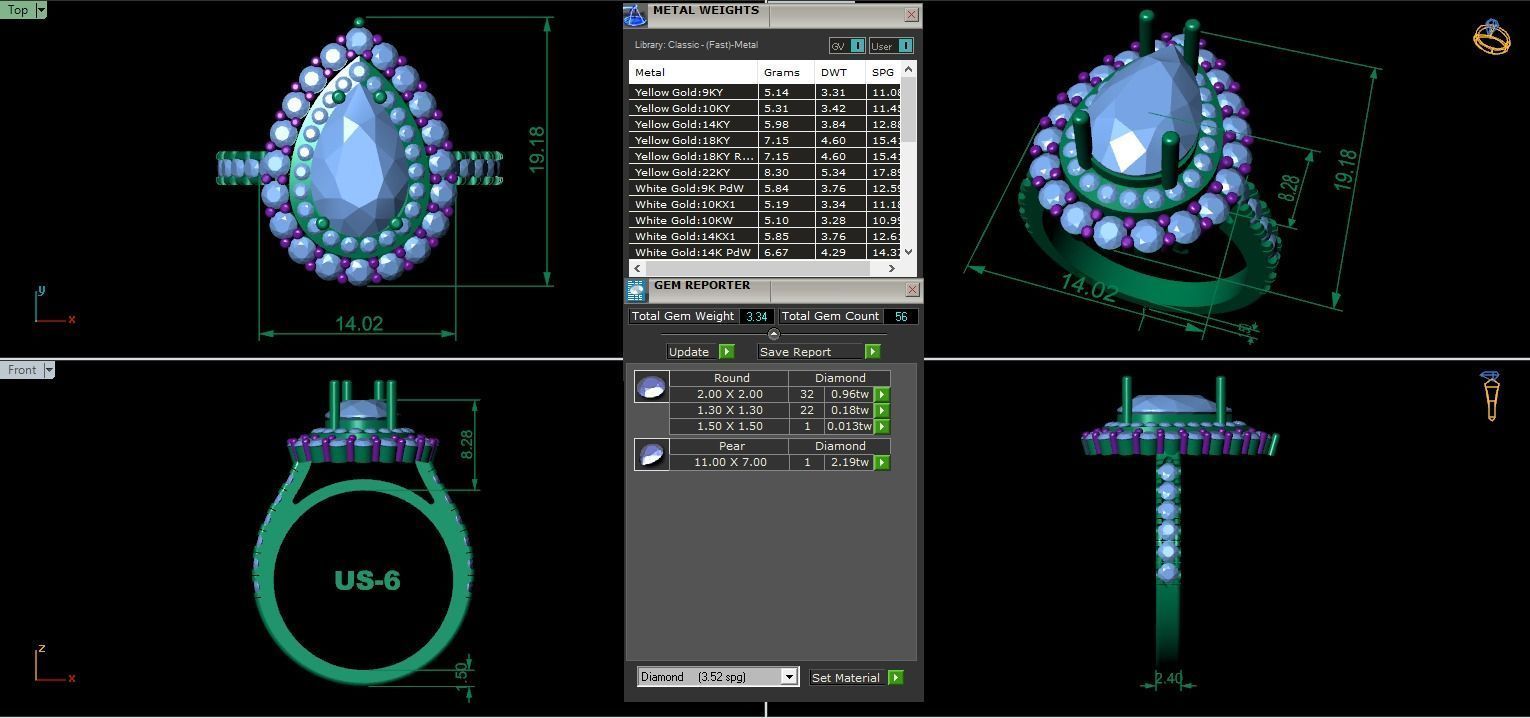
Task: Click ring-on-stick icon in side viewport
Action: tap(1490, 396)
